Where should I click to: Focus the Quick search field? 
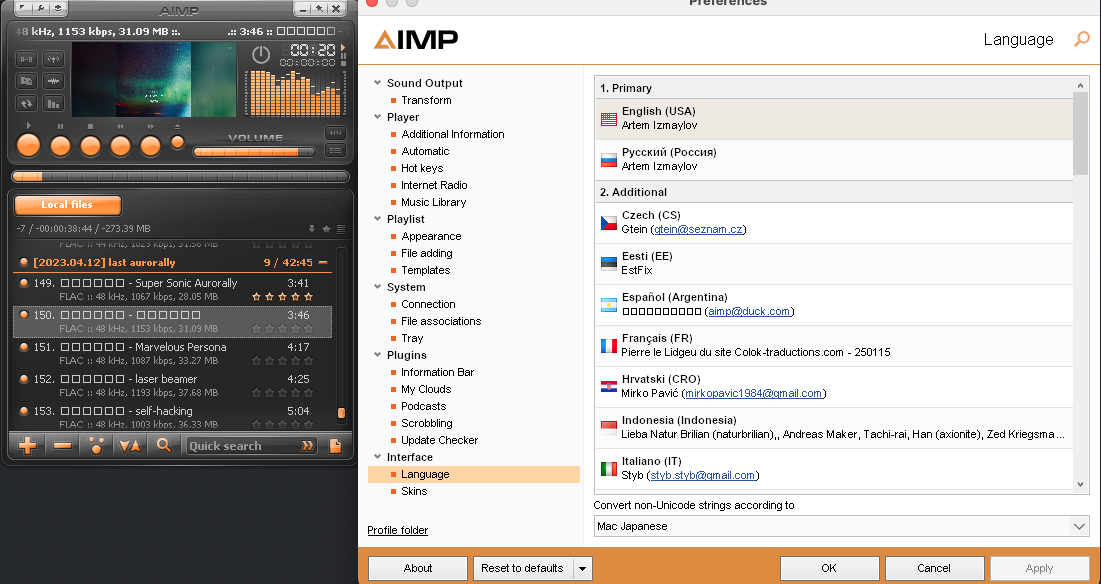[242, 446]
